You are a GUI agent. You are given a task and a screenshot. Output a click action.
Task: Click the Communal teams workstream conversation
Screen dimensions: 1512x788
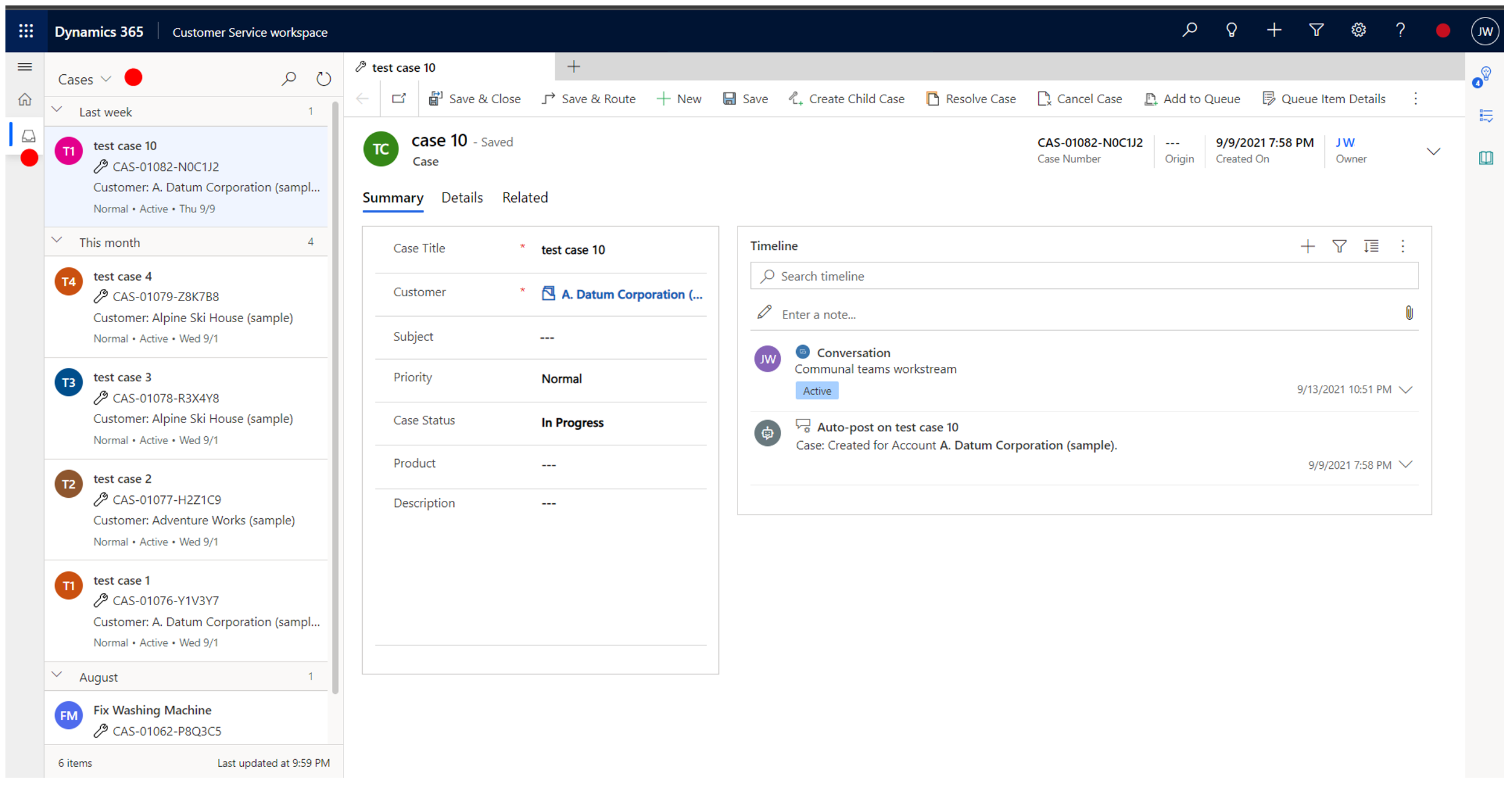(x=874, y=369)
